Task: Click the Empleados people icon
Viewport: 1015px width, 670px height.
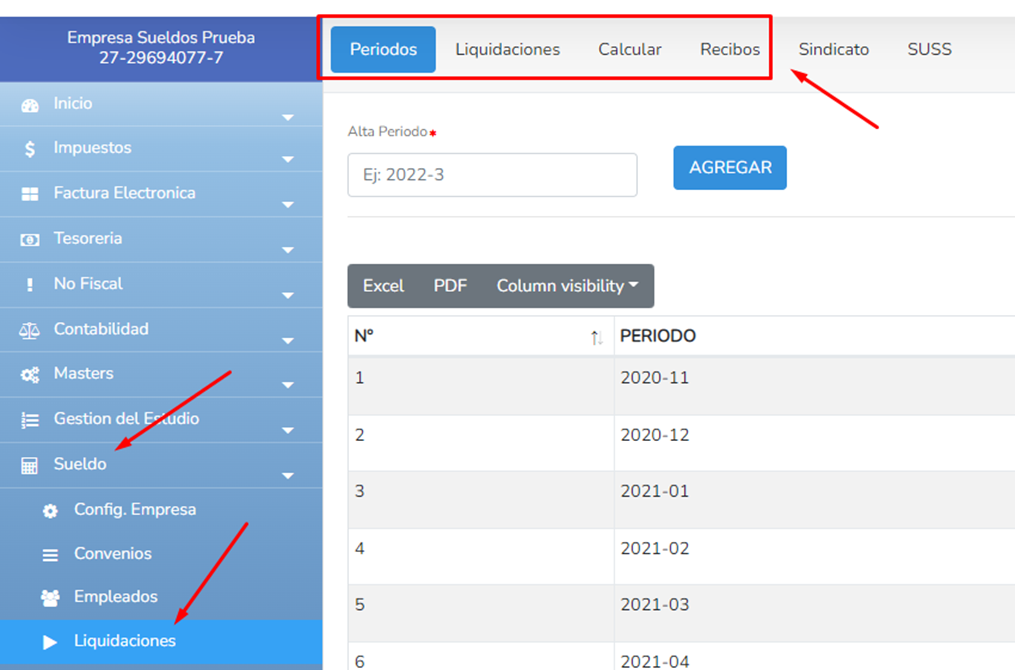Action: pos(50,598)
